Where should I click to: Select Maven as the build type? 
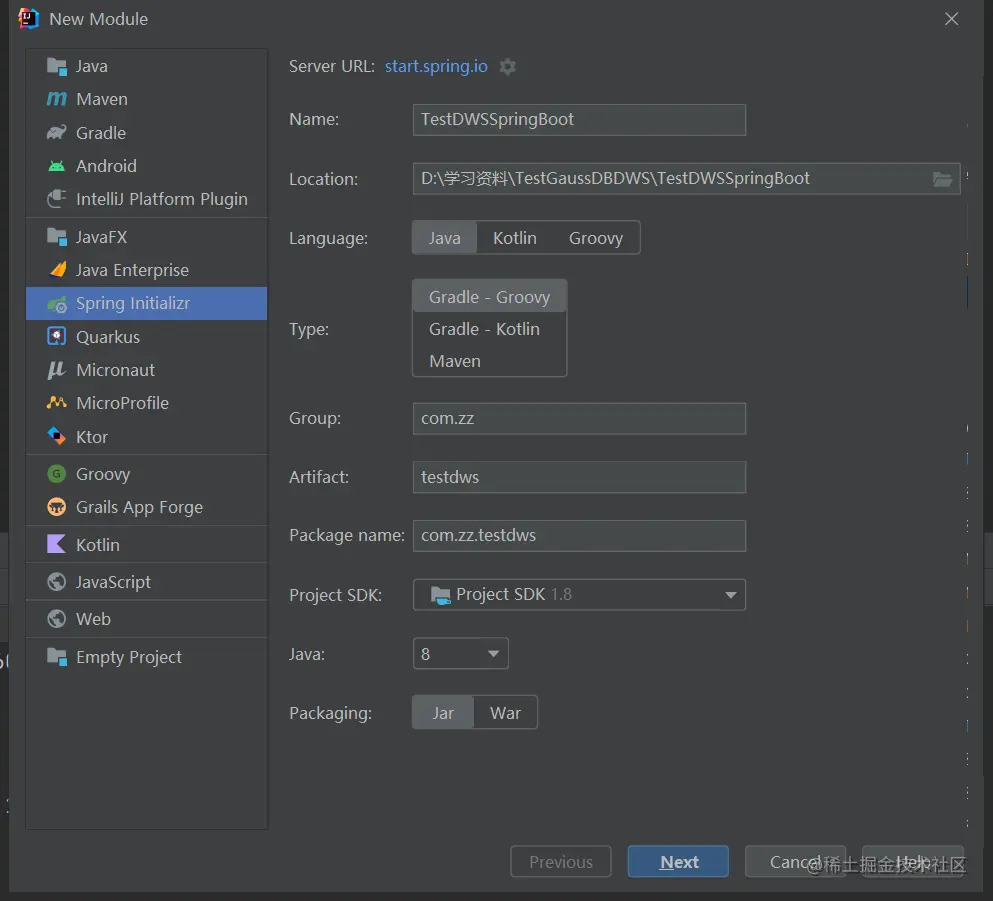455,361
